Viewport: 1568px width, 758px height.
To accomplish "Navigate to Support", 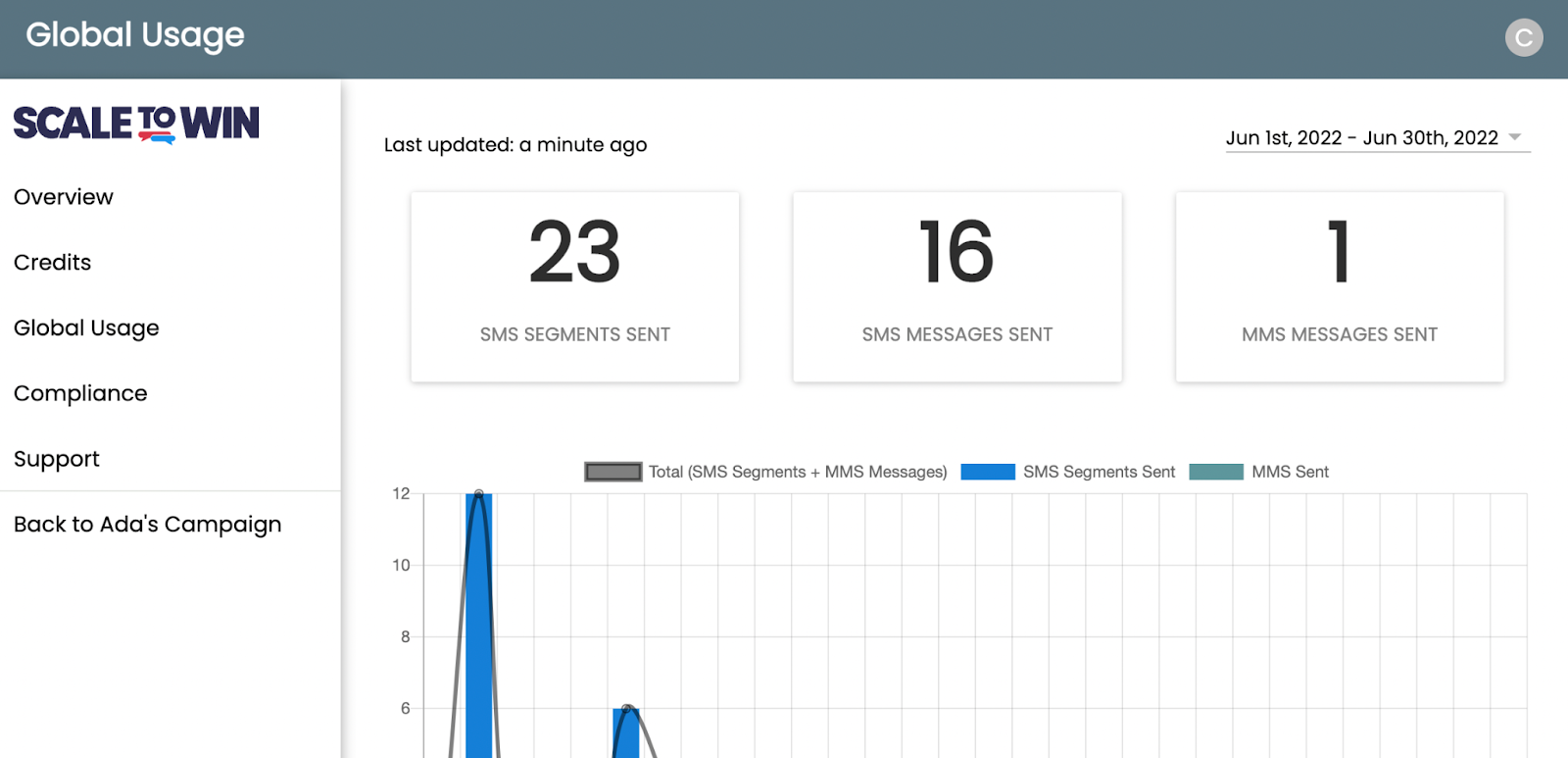I will [57, 459].
